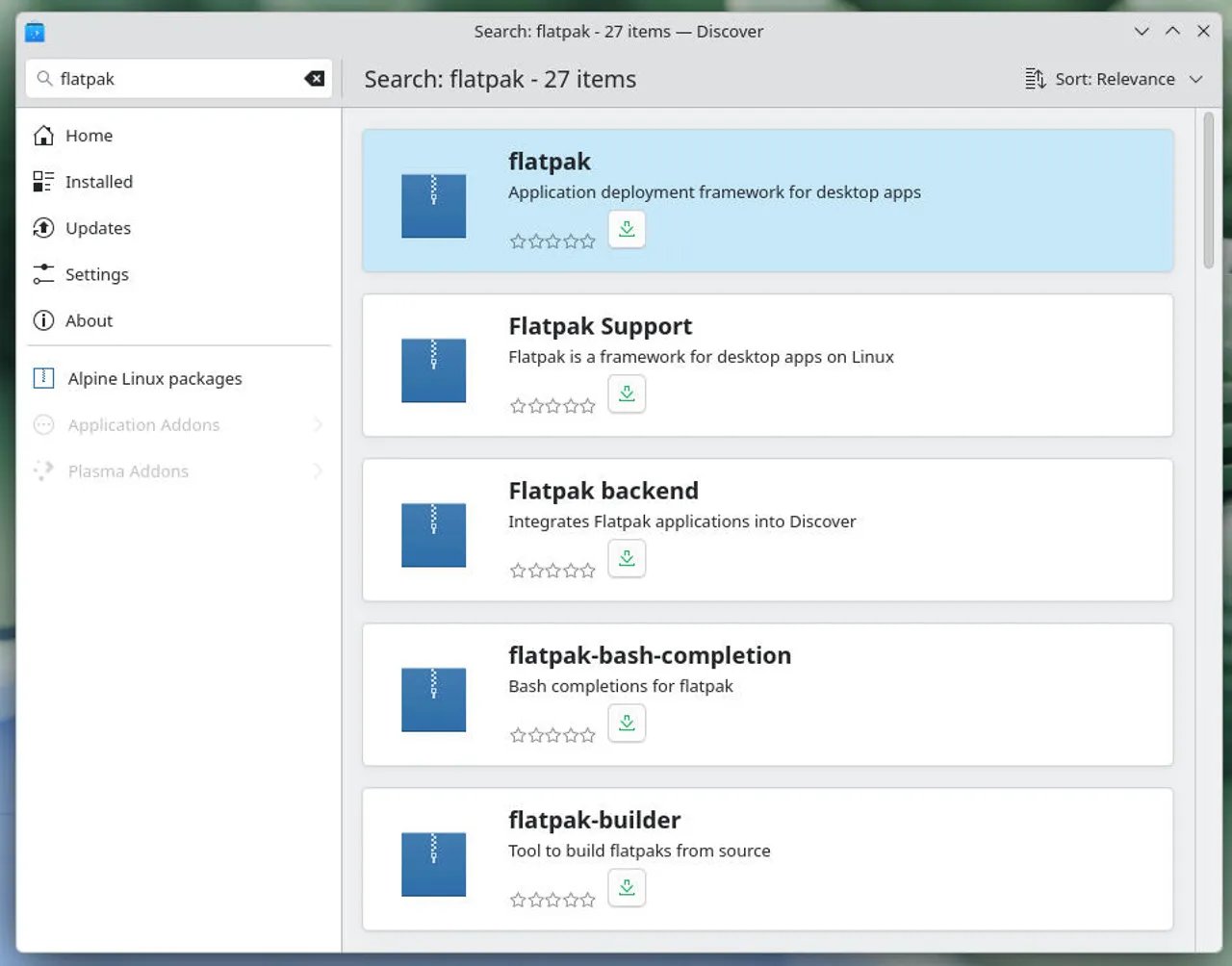Open Application Addons category

click(x=178, y=424)
